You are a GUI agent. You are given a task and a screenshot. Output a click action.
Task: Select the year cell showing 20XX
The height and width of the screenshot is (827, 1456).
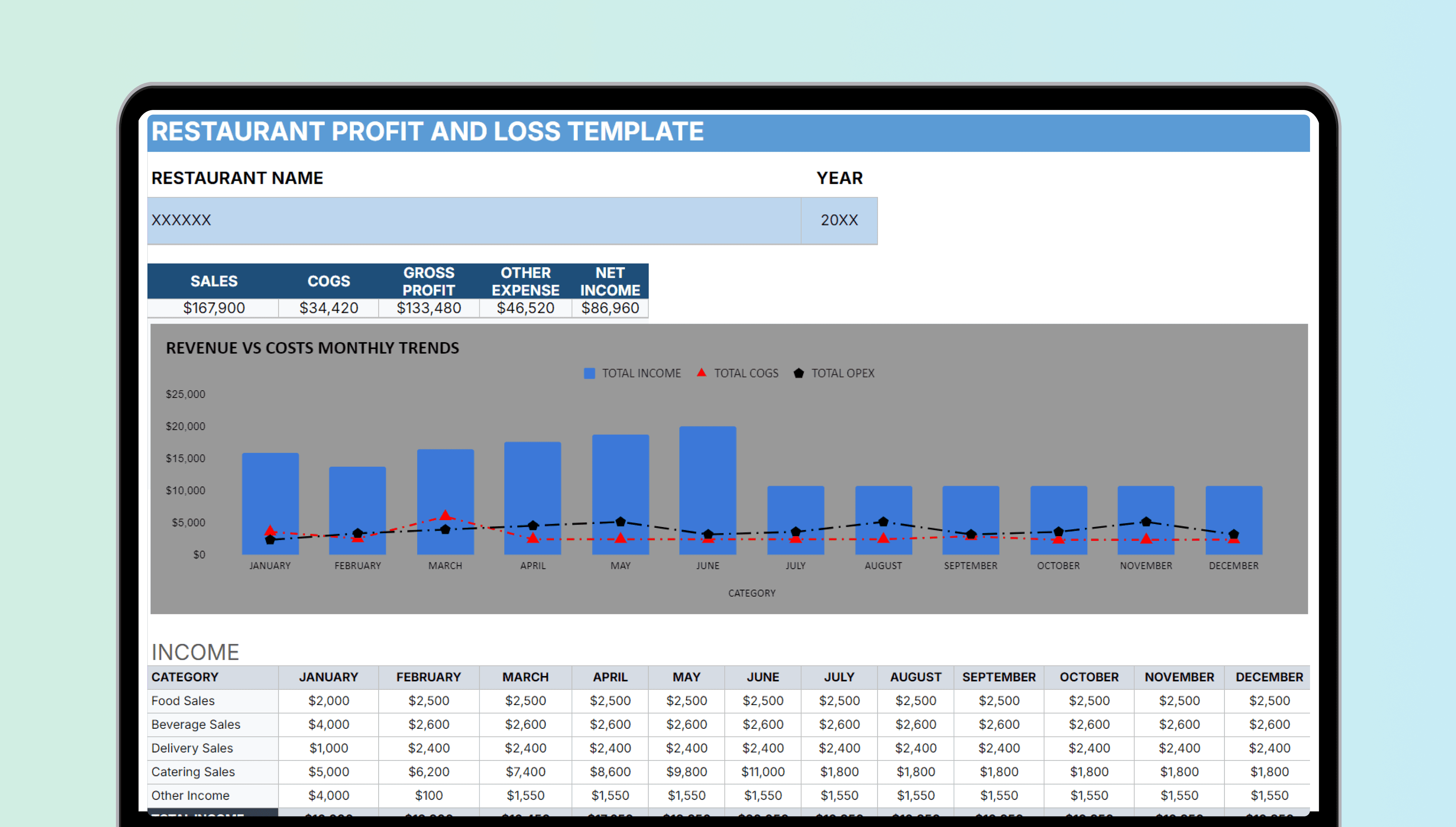(839, 220)
